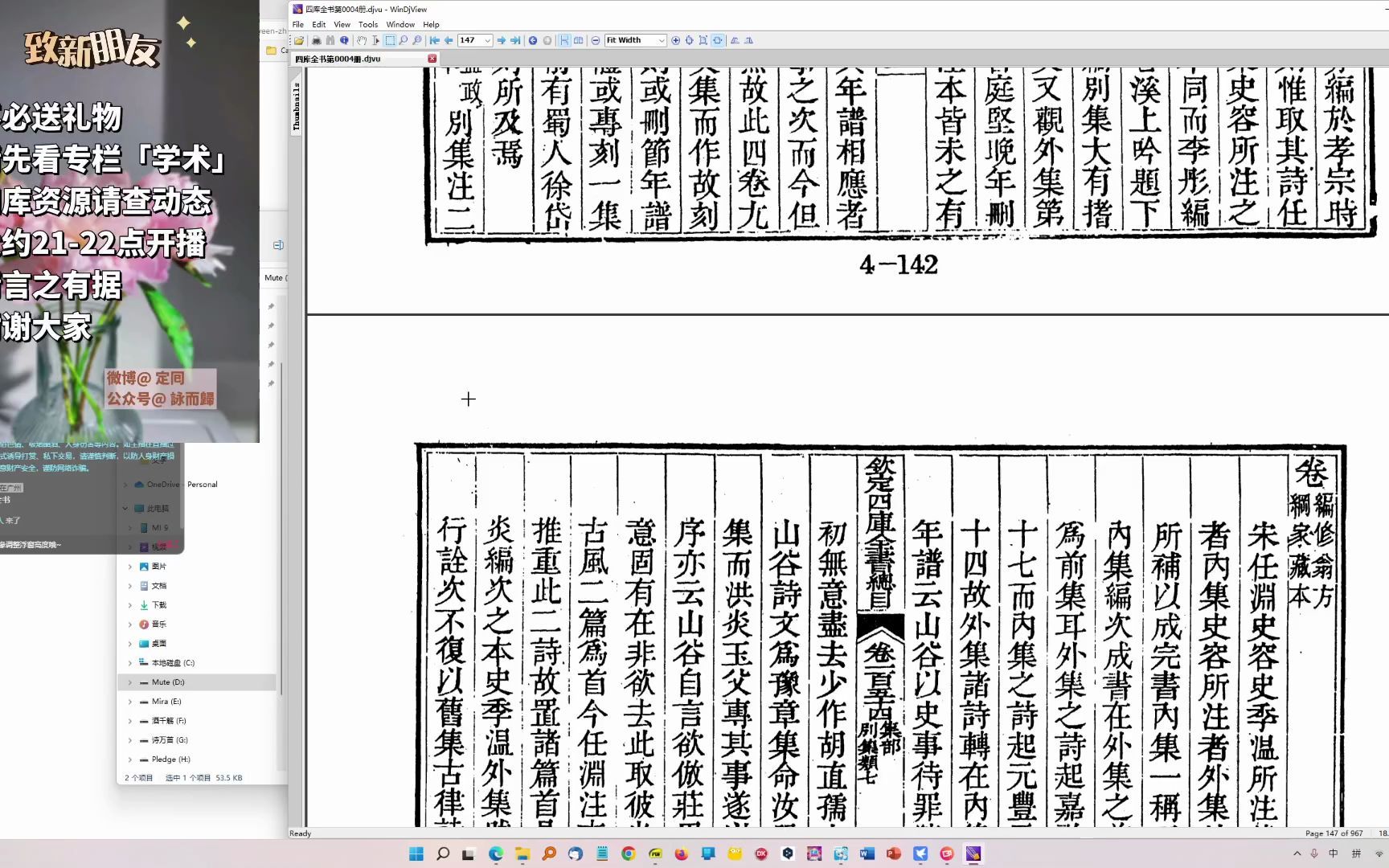
Task: Click the Open file icon in WinDjView toolbar
Action: coord(298,40)
